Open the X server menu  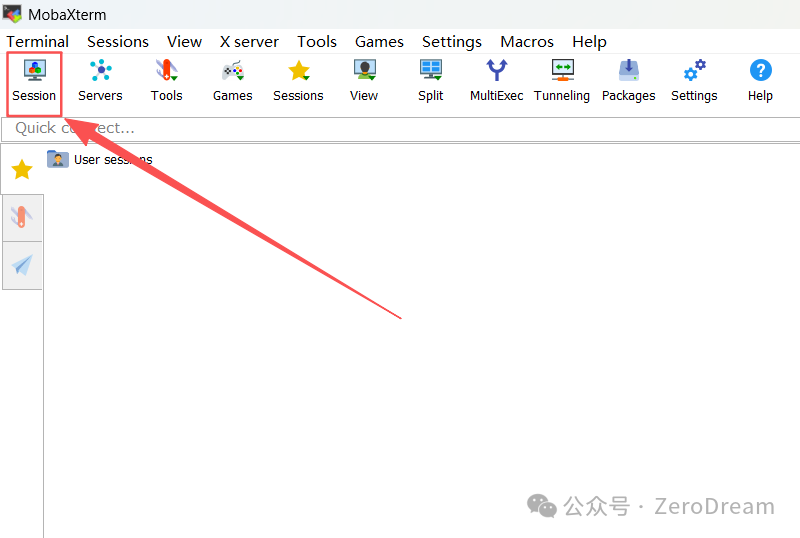pos(249,41)
